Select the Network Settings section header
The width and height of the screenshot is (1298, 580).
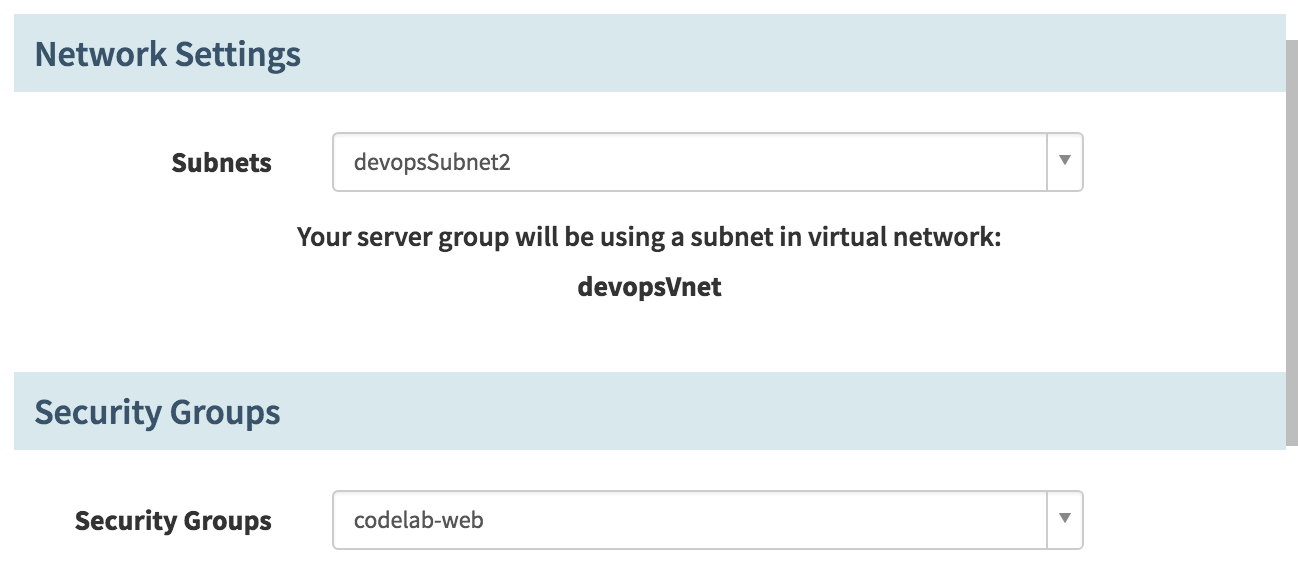[x=649, y=53]
